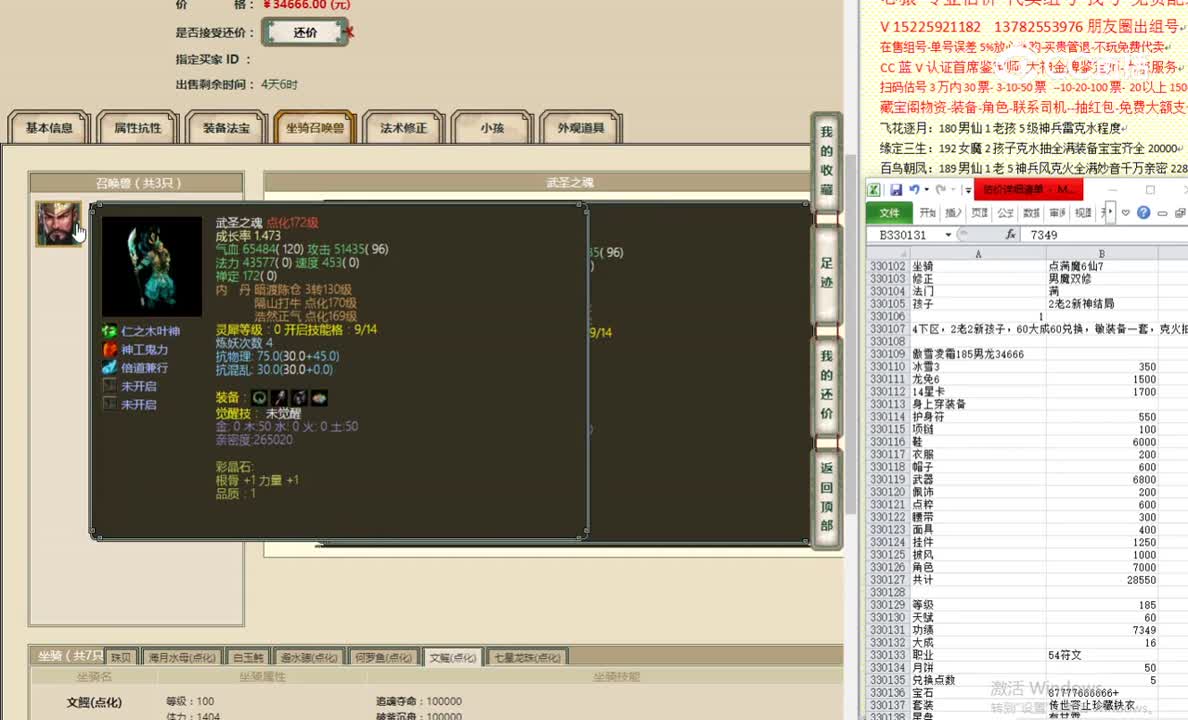Open the Quick Access Toolbar customize dropdown
Screen dimensions: 1188x720
point(968,188)
